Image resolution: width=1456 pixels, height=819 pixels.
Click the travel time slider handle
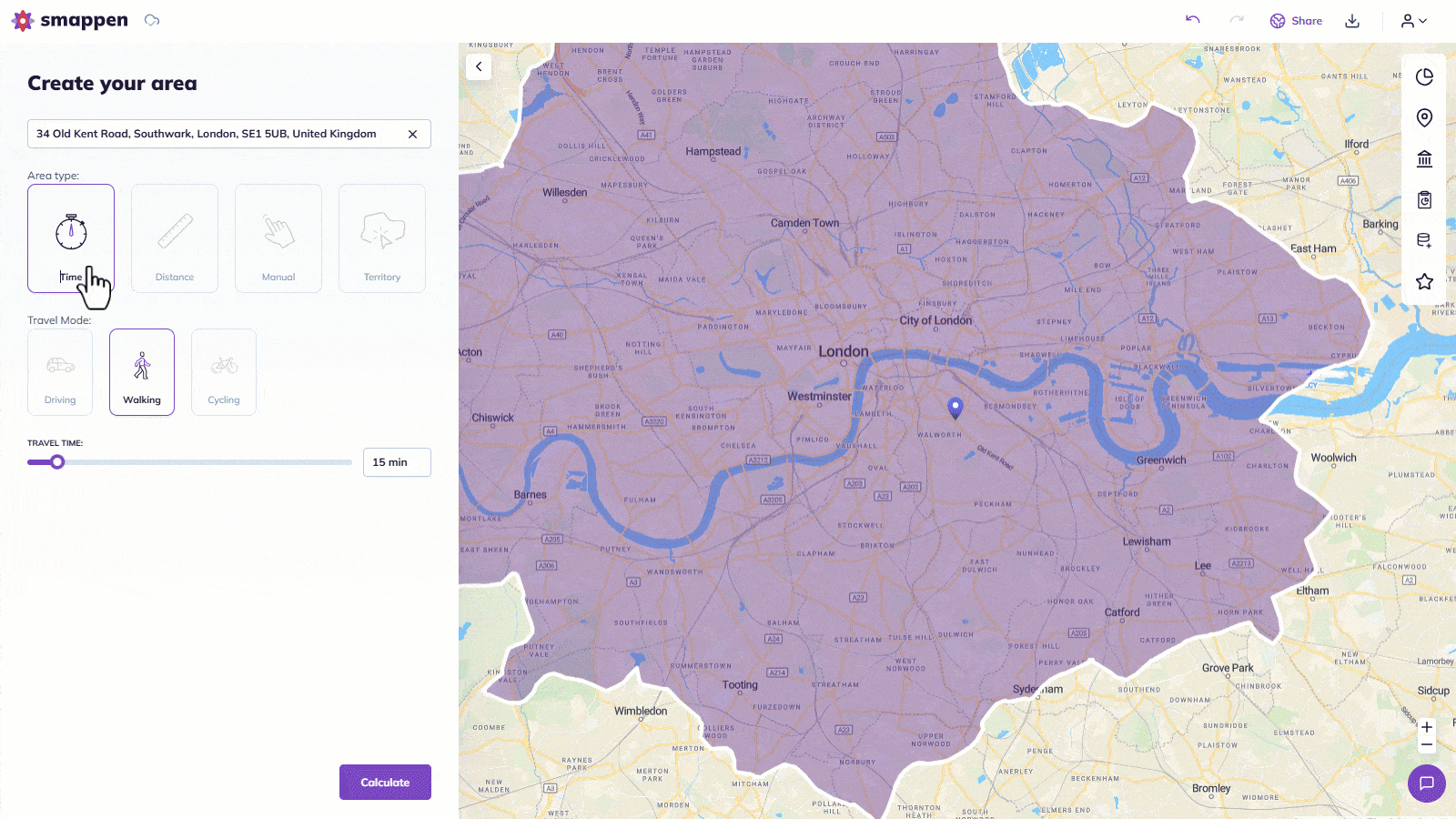(57, 462)
